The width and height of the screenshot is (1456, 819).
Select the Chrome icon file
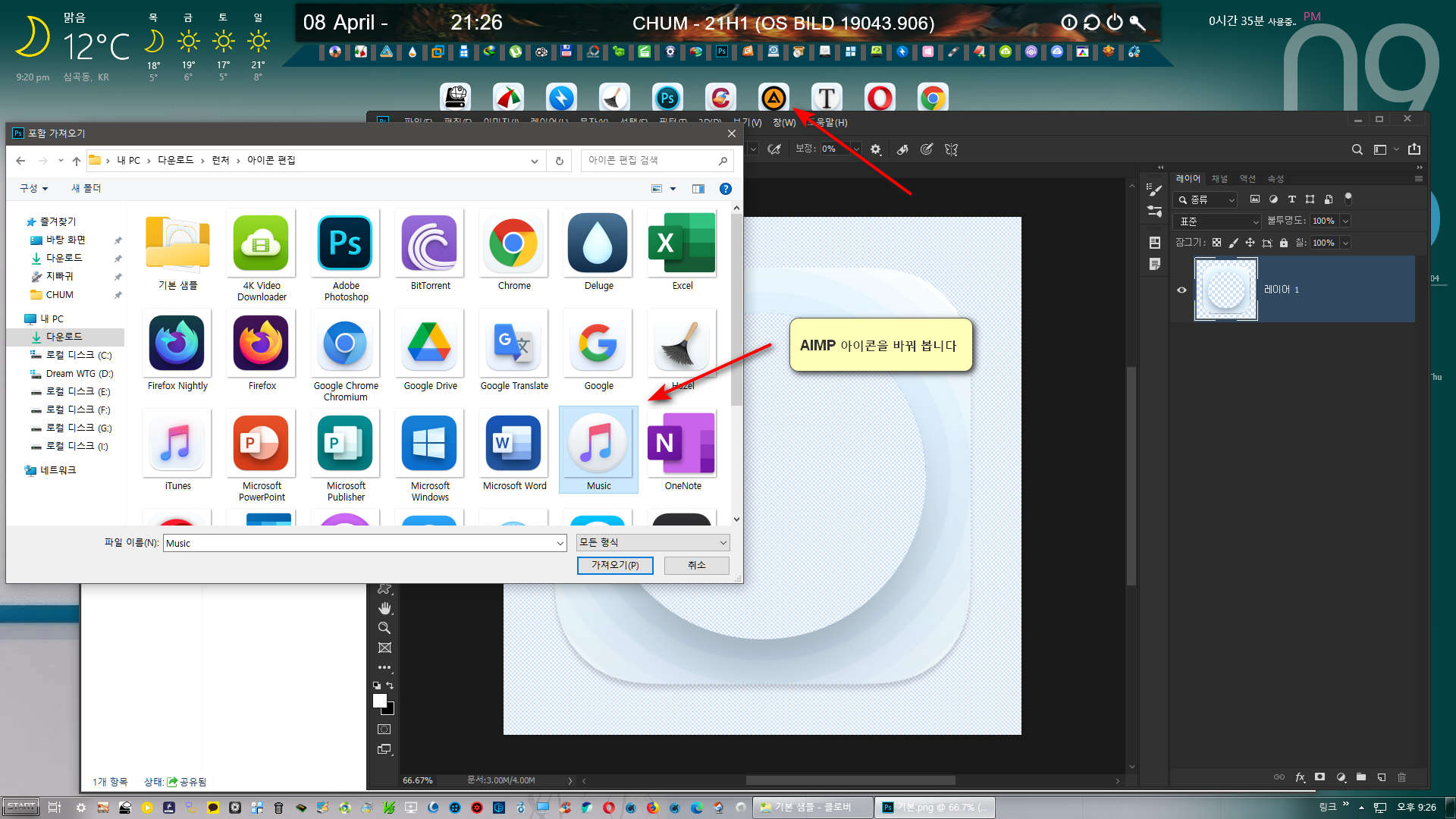(x=514, y=250)
